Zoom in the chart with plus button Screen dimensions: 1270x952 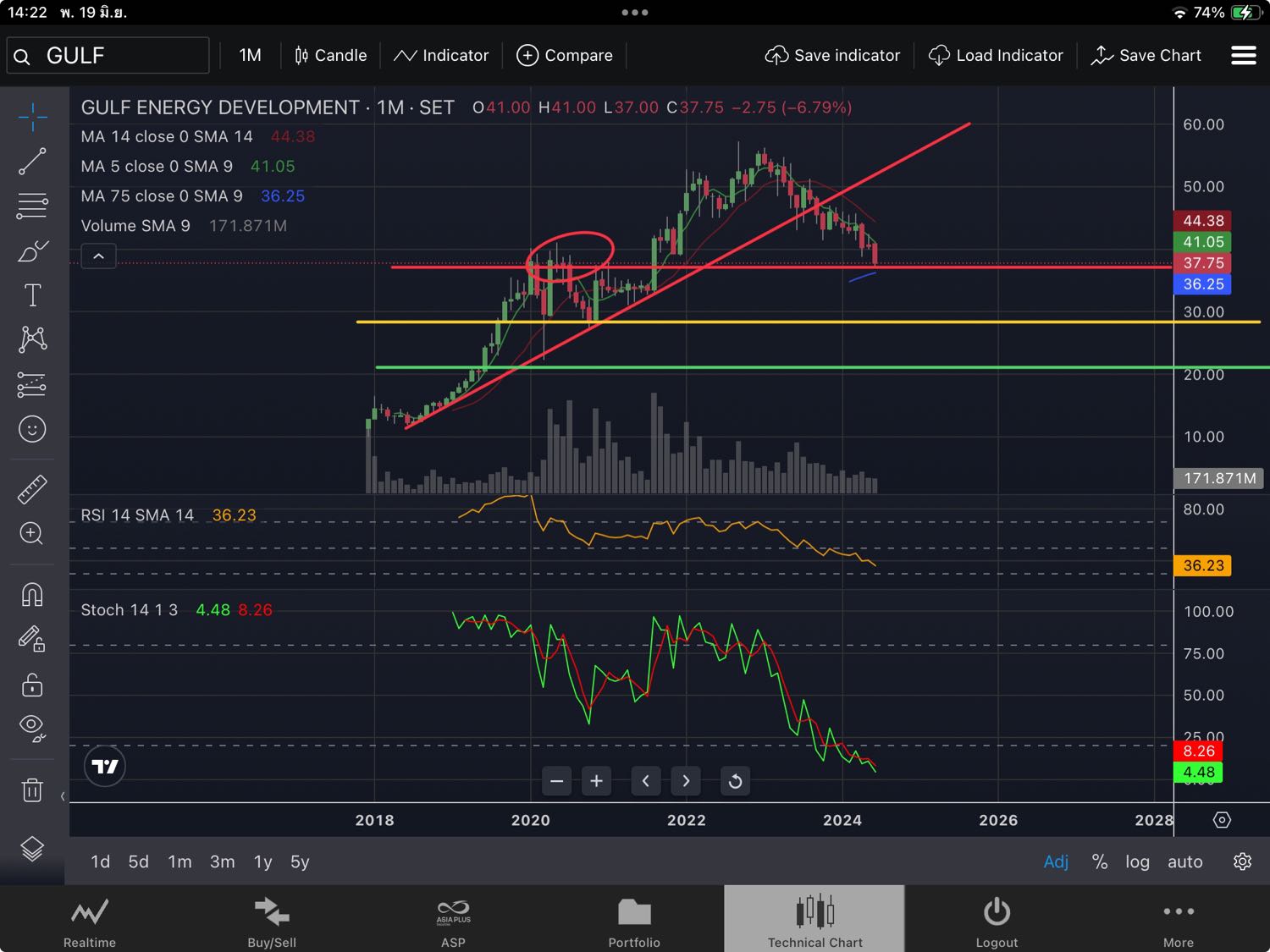pyautogui.click(x=596, y=780)
